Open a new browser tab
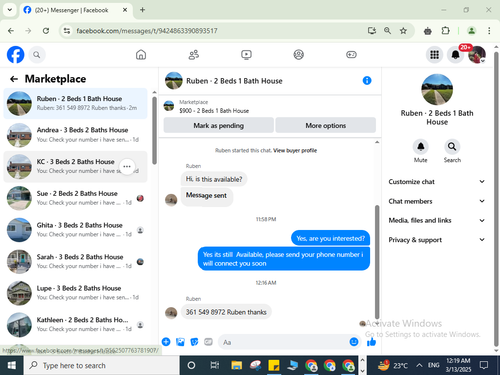 tap(142, 10)
